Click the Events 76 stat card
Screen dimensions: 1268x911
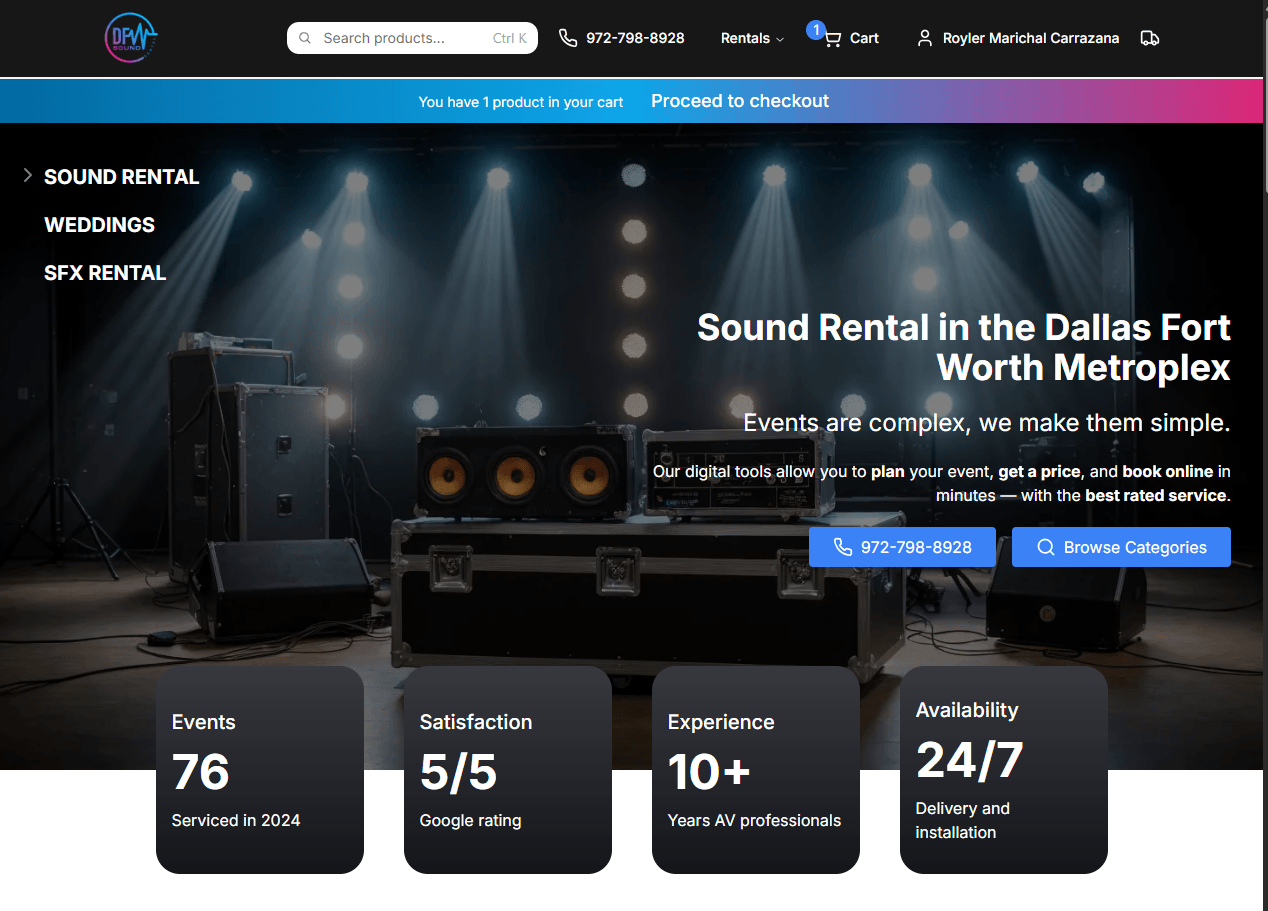260,770
